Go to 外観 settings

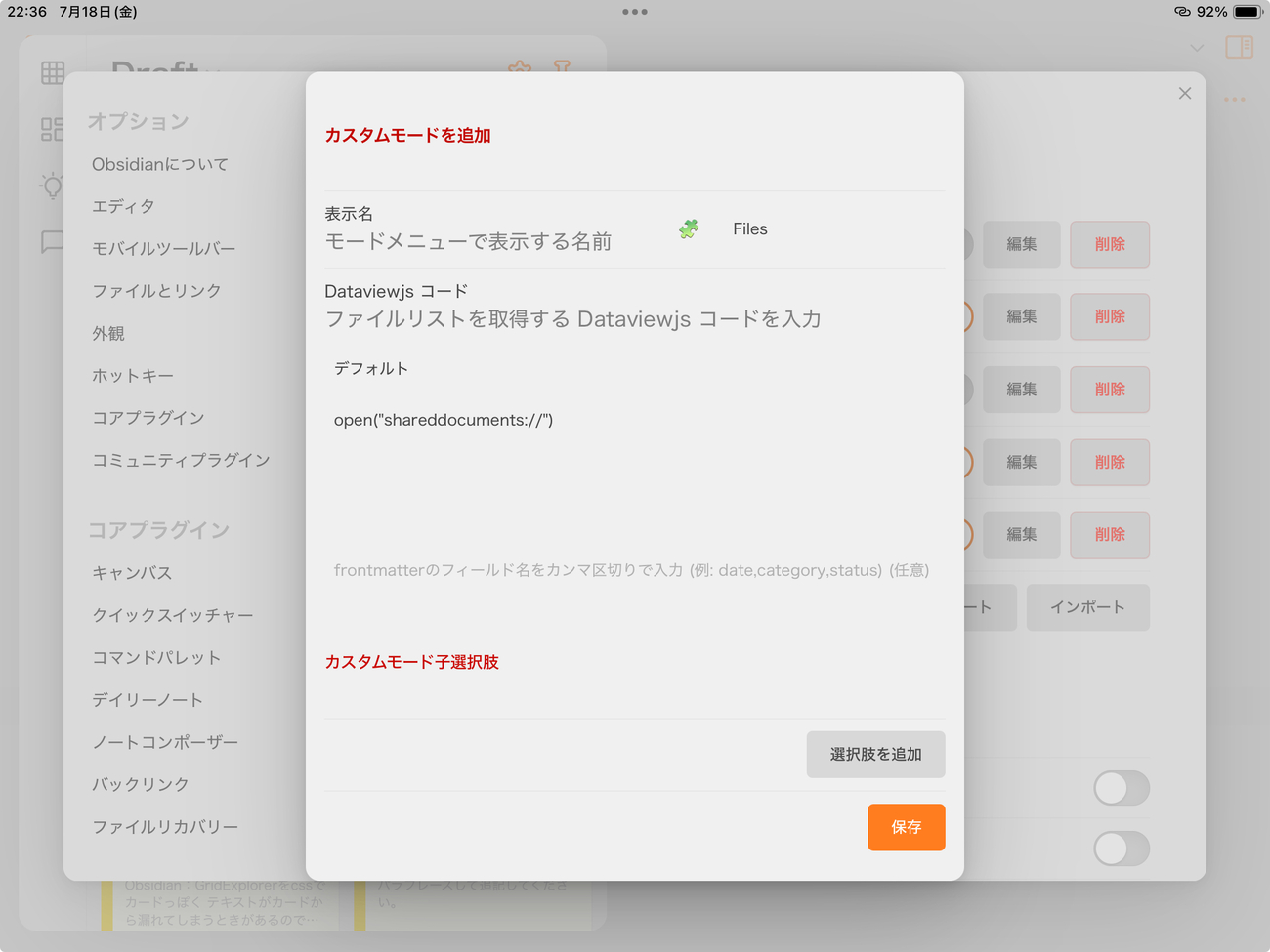(108, 333)
